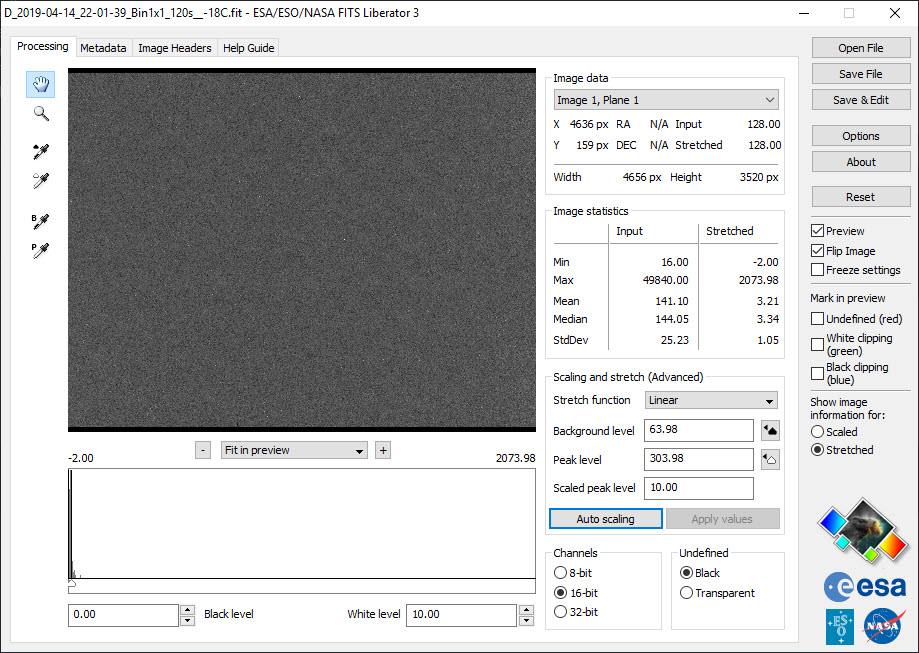The image size is (919, 653).
Task: Click the zoom out minus button
Action: [203, 450]
